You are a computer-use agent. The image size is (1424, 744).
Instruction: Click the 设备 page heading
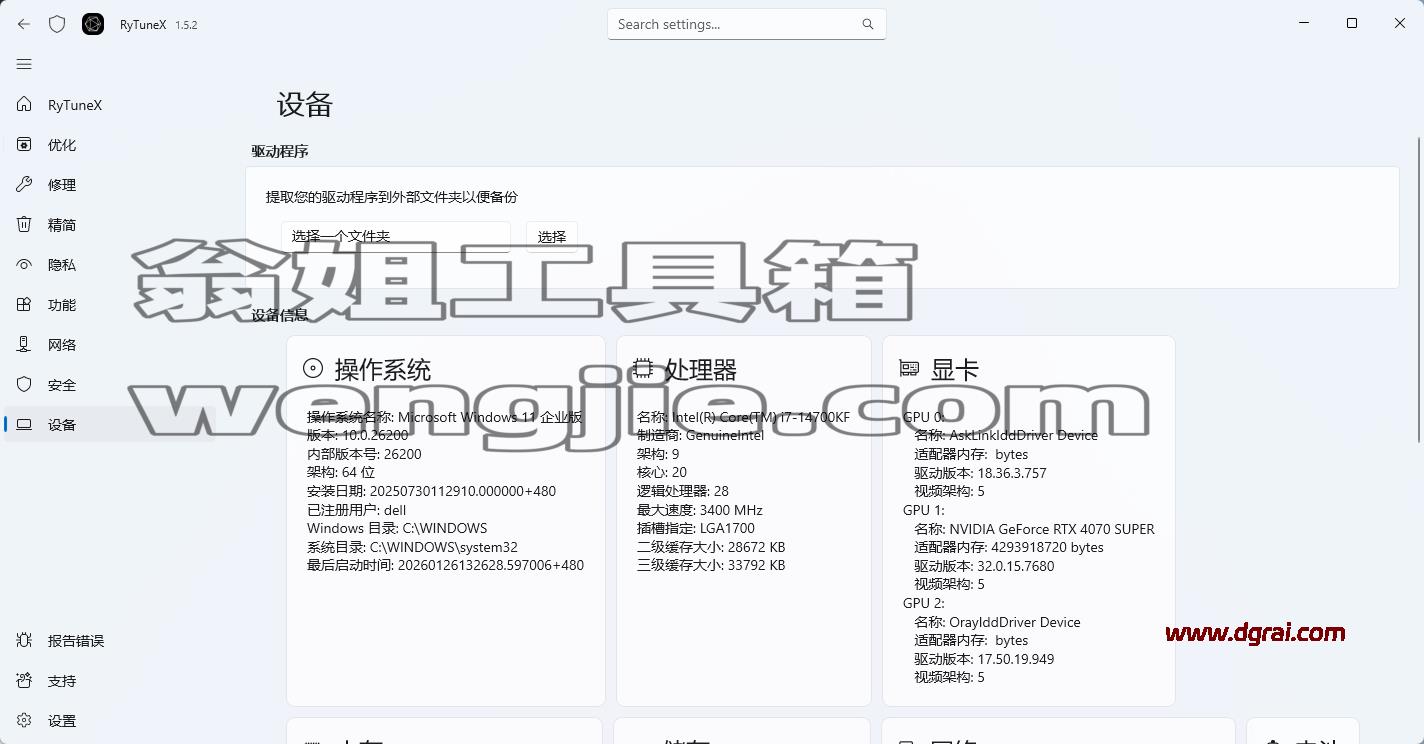point(305,105)
